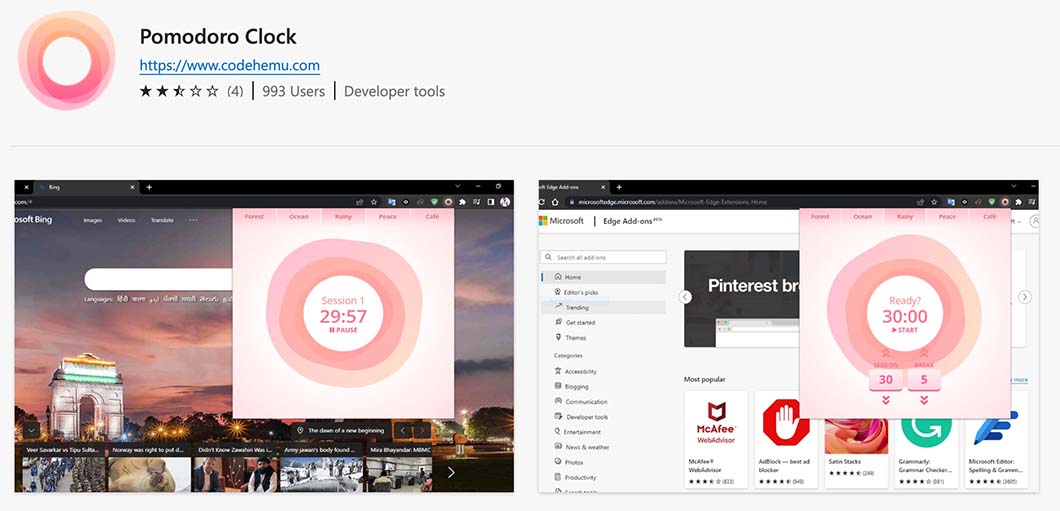Increase session length with up chevrons above 30
The width and height of the screenshot is (1060, 511).
(x=885, y=353)
